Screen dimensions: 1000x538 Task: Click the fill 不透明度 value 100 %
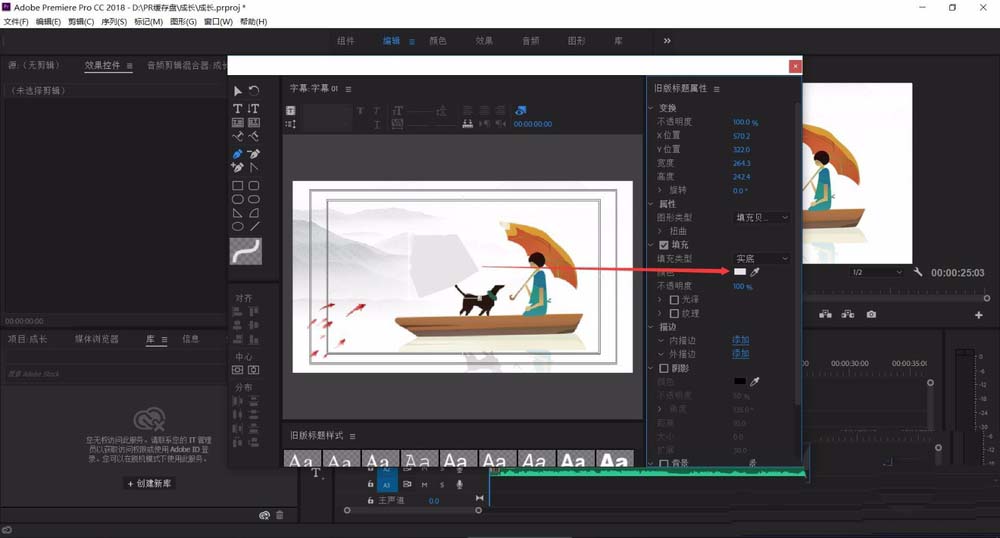pyautogui.click(x=742, y=286)
